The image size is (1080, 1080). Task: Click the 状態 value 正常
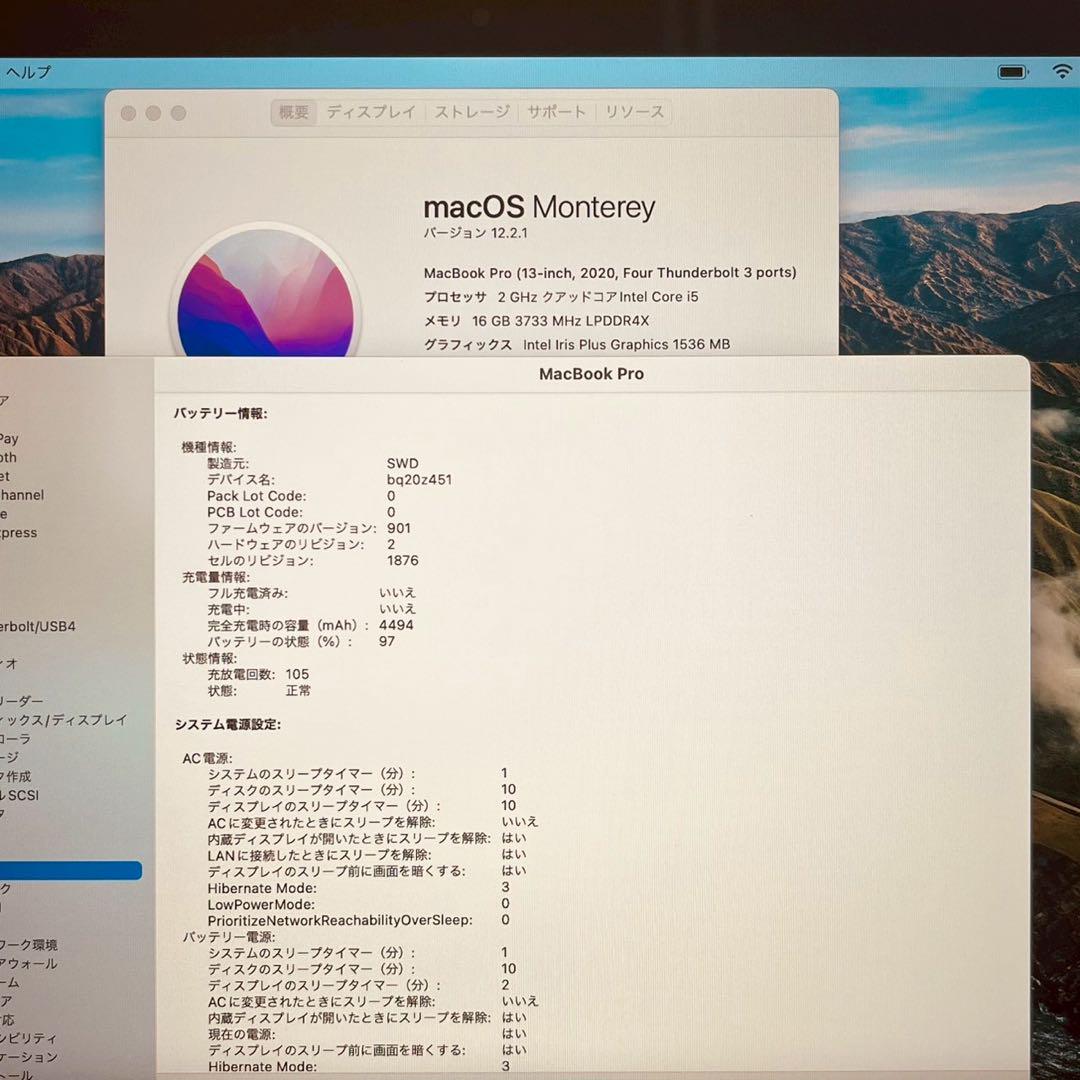click(298, 691)
